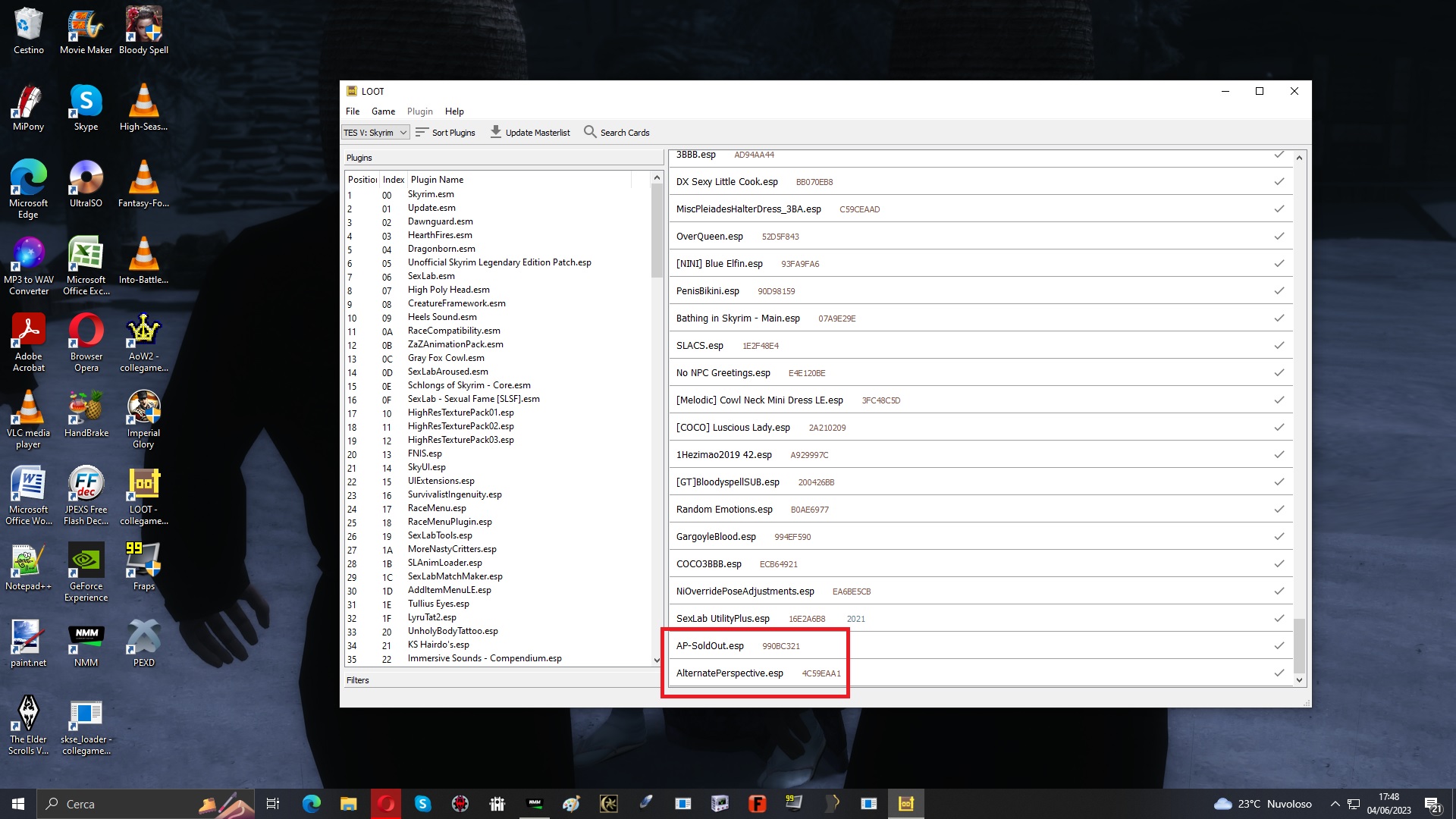Sort by Plugin Name column header
The image size is (1456, 819).
pos(519,180)
